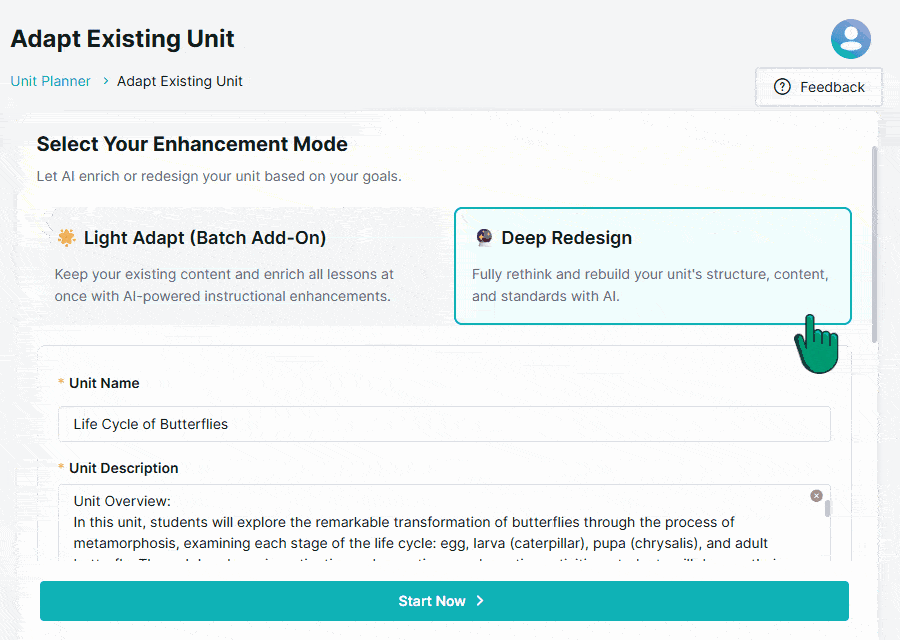The image size is (900, 640).
Task: Click the arrow chevron on Start Now
Action: point(480,601)
